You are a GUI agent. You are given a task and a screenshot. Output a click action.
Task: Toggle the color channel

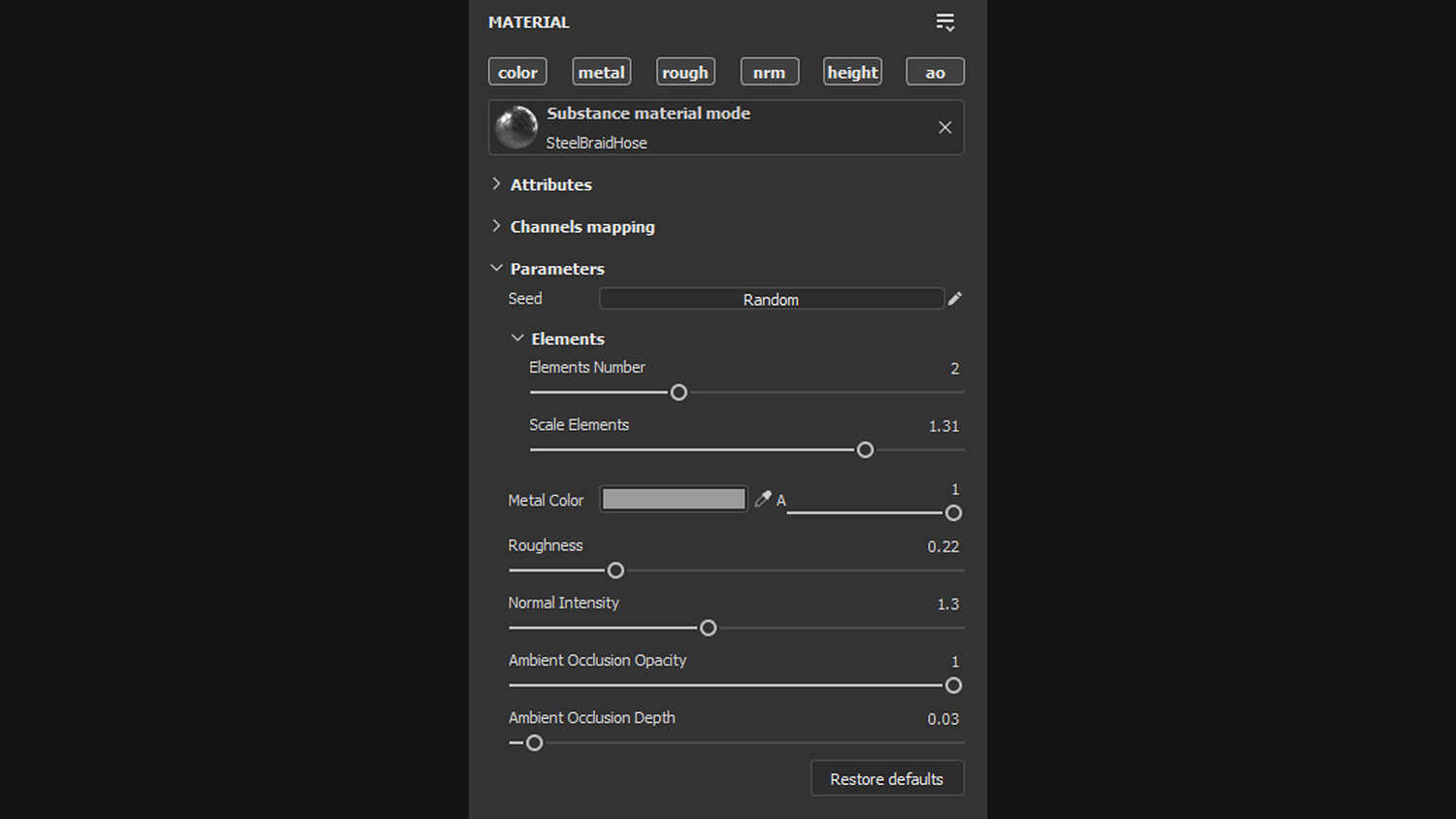click(517, 72)
